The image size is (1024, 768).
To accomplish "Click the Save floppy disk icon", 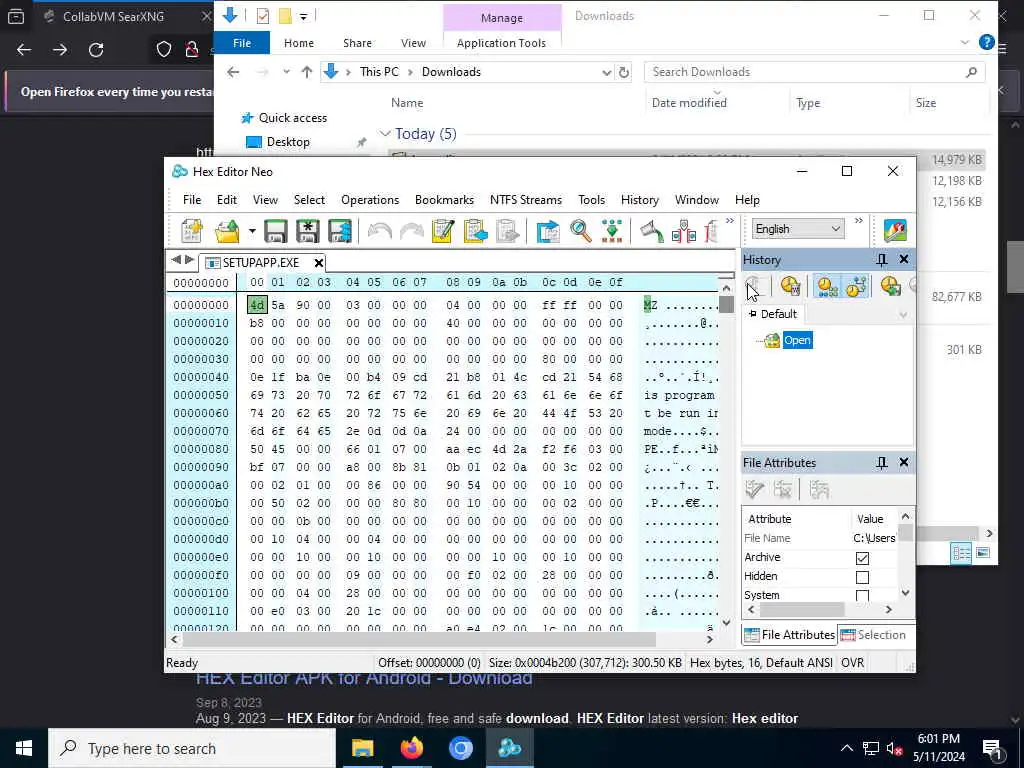I will pyautogui.click(x=276, y=231).
